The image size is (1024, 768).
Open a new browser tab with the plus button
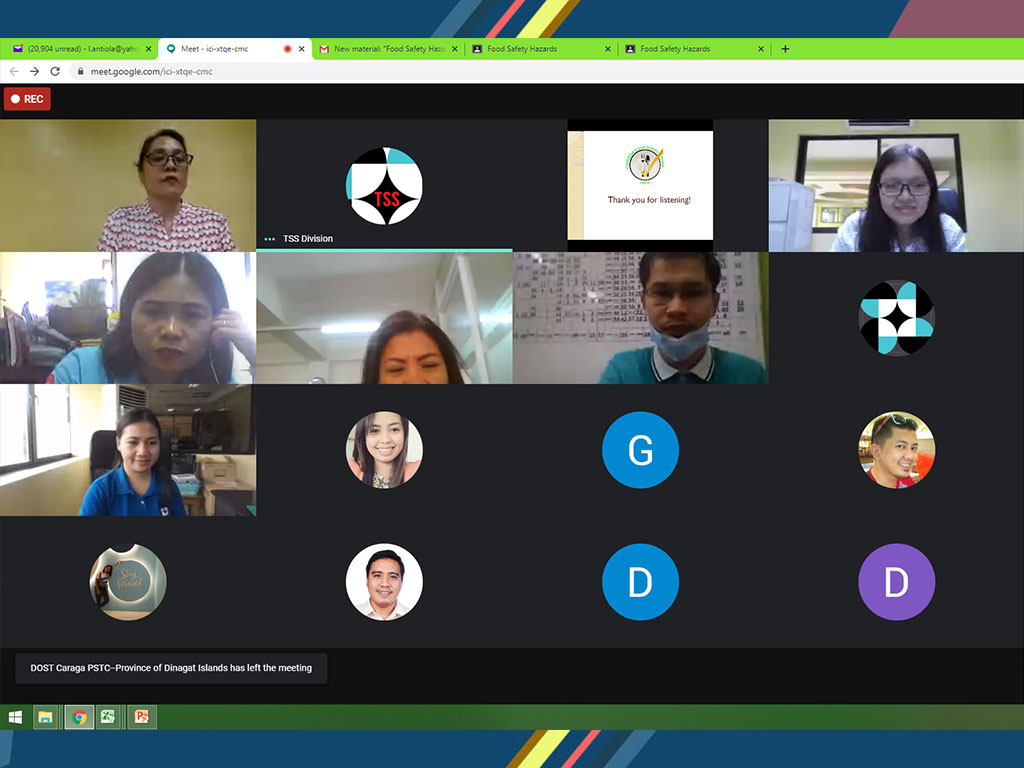pos(785,49)
